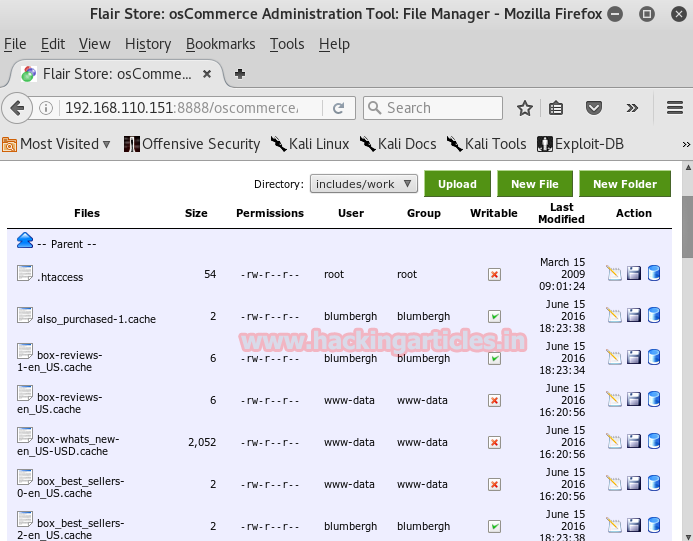Delete box_best_sellers-2-en_US.cache file
The width and height of the screenshot is (693, 541).
click(654, 526)
